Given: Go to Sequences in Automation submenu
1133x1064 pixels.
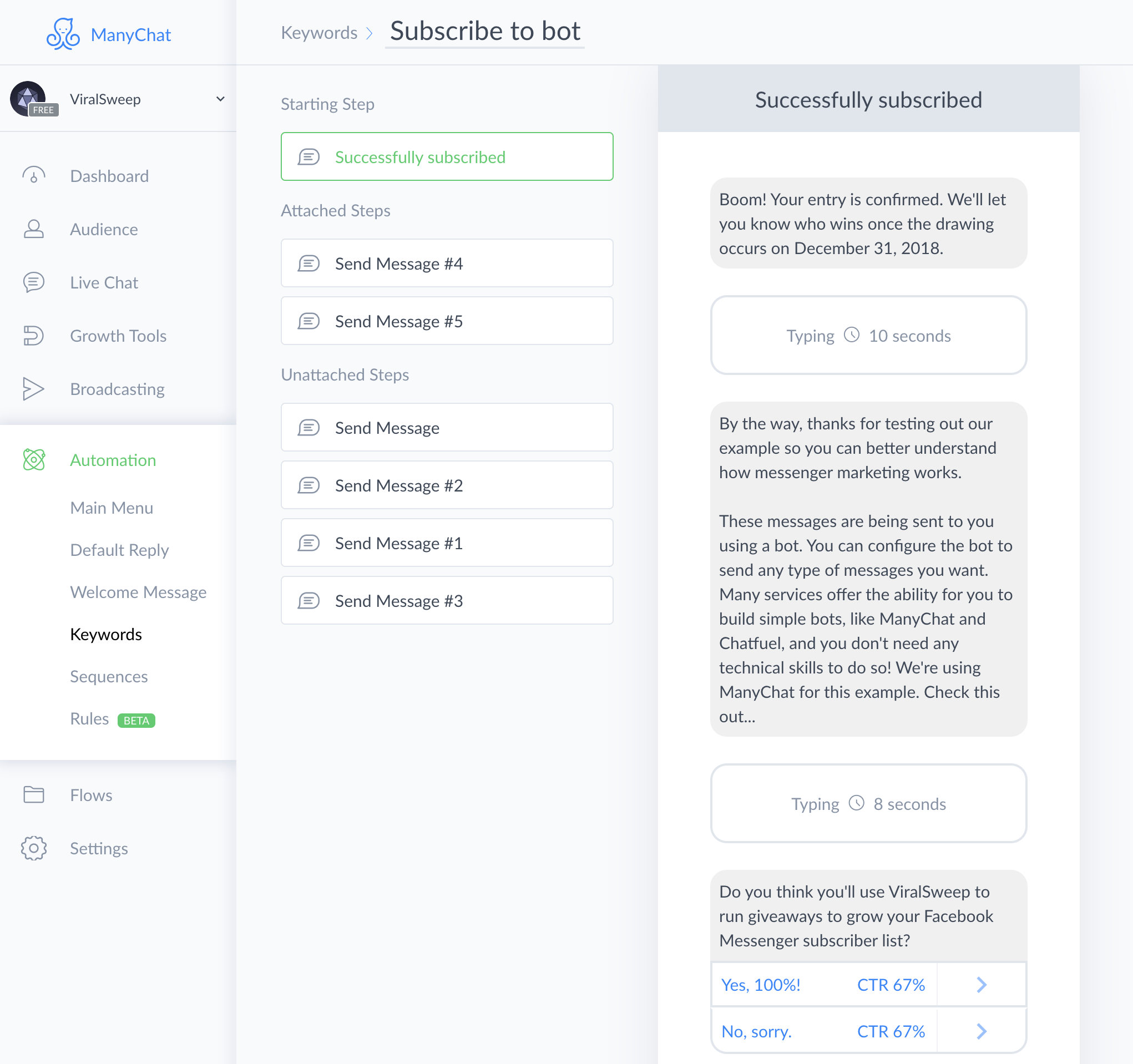Looking at the screenshot, I should tap(109, 676).
